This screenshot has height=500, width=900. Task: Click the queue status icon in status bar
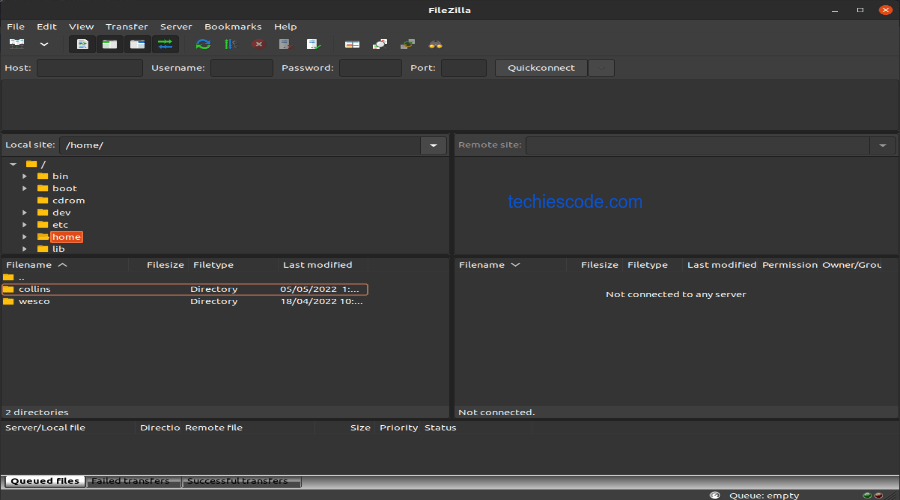coord(715,495)
